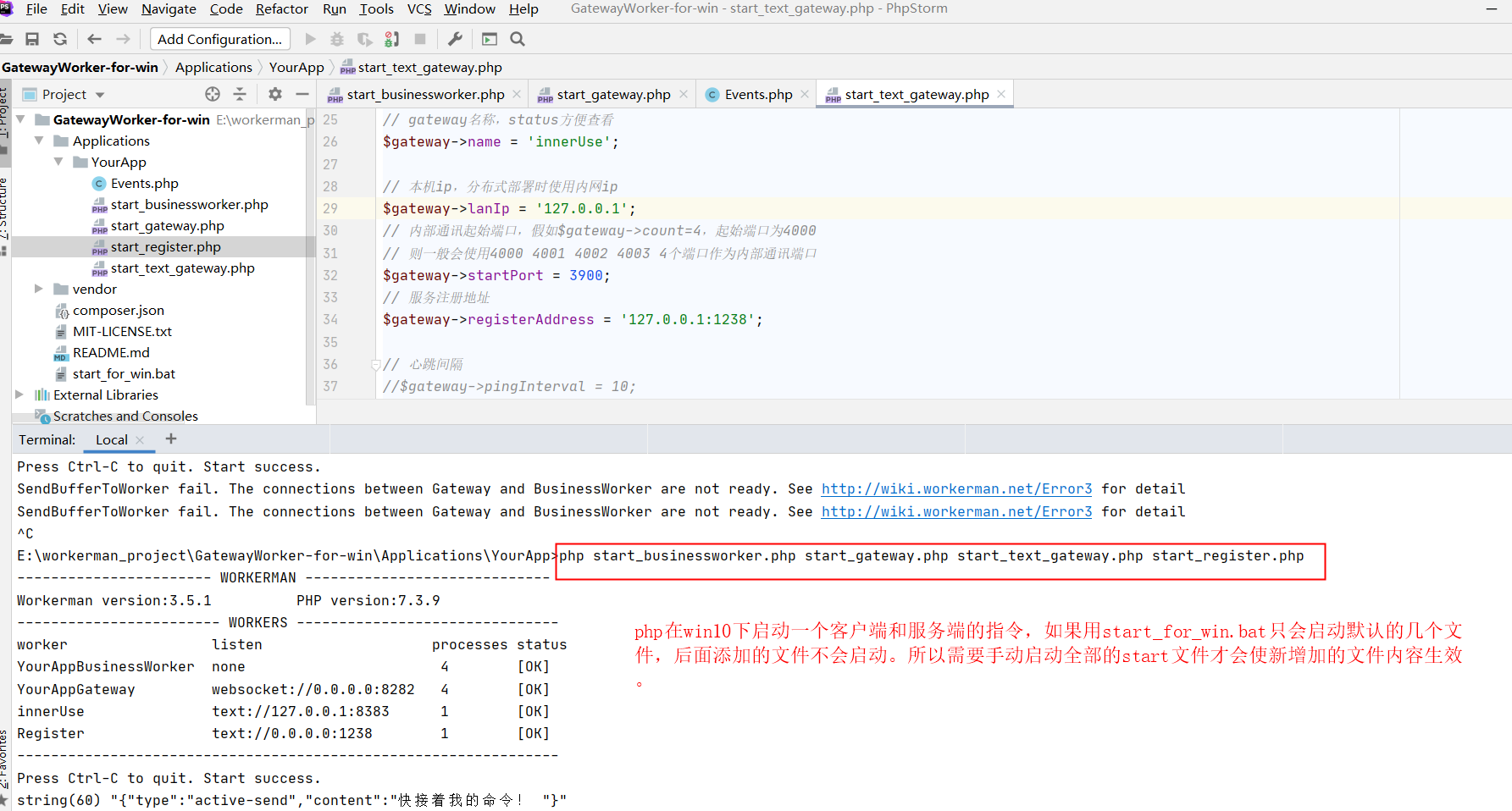This screenshot has width=1512, height=811.
Task: Close the Events.php editor tab
Action: coord(805,94)
